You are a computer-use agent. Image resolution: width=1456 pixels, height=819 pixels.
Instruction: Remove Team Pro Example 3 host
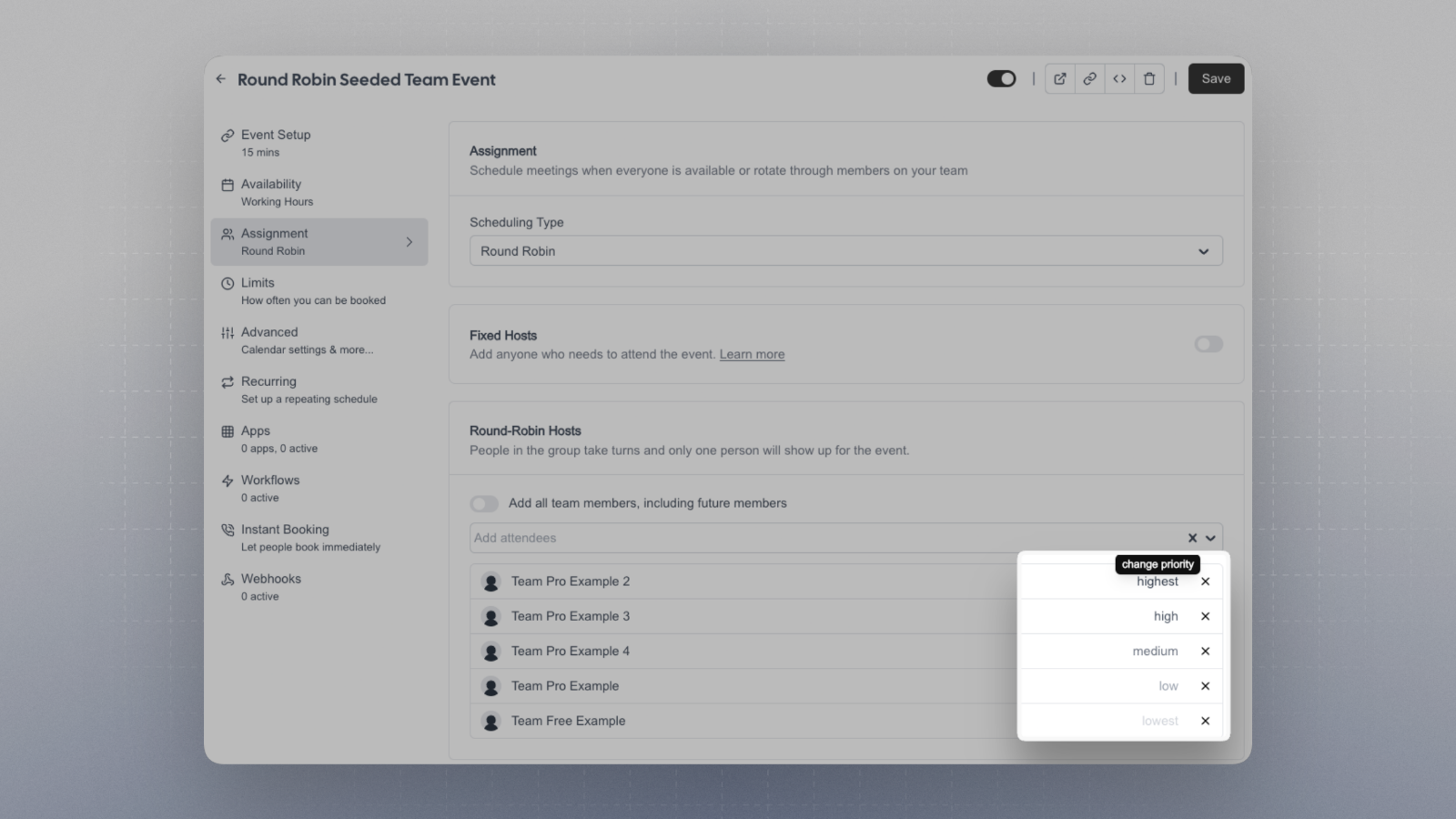(x=1205, y=616)
